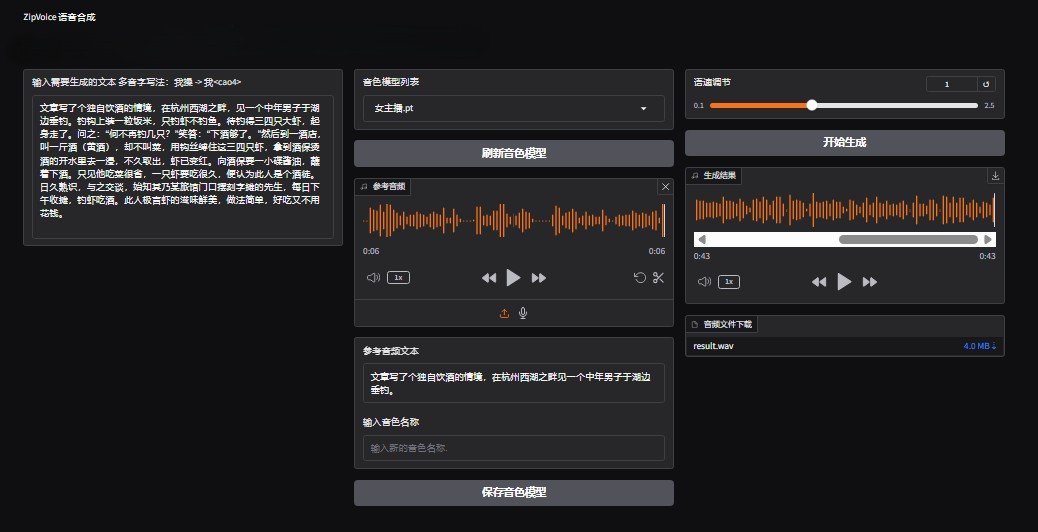This screenshot has height=532, width=1038.
Task: Click the 保存音色模型 button
Action: point(513,493)
